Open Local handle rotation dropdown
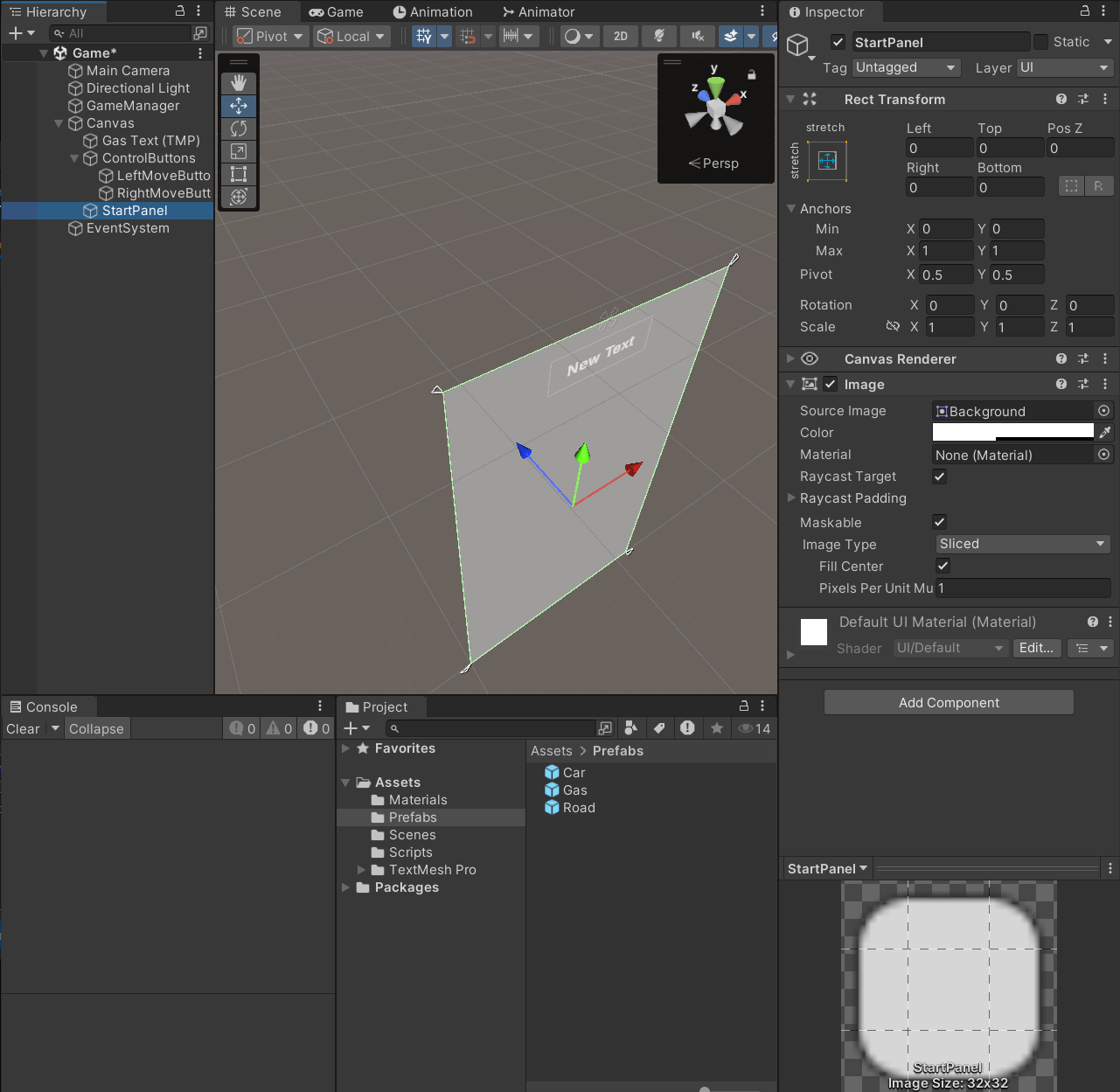The height and width of the screenshot is (1092, 1120). (351, 36)
